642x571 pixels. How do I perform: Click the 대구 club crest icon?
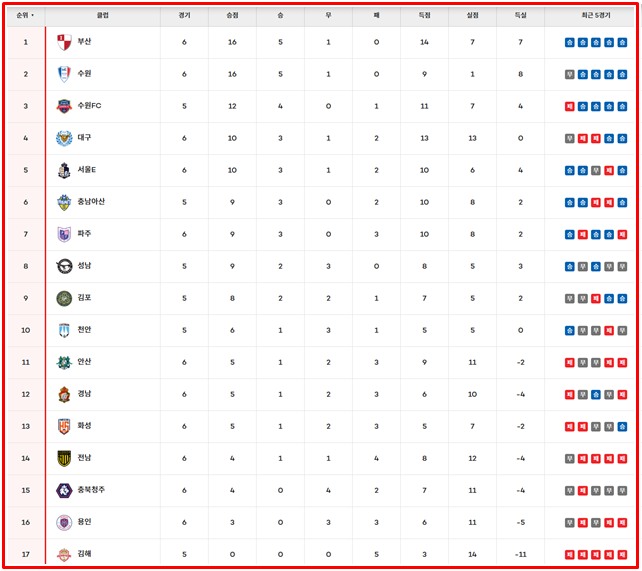pos(64,138)
